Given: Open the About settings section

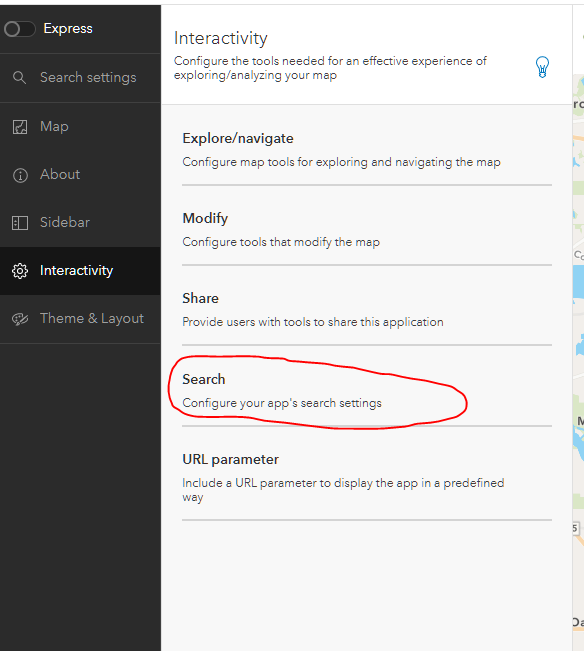Looking at the screenshot, I should pos(80,175).
